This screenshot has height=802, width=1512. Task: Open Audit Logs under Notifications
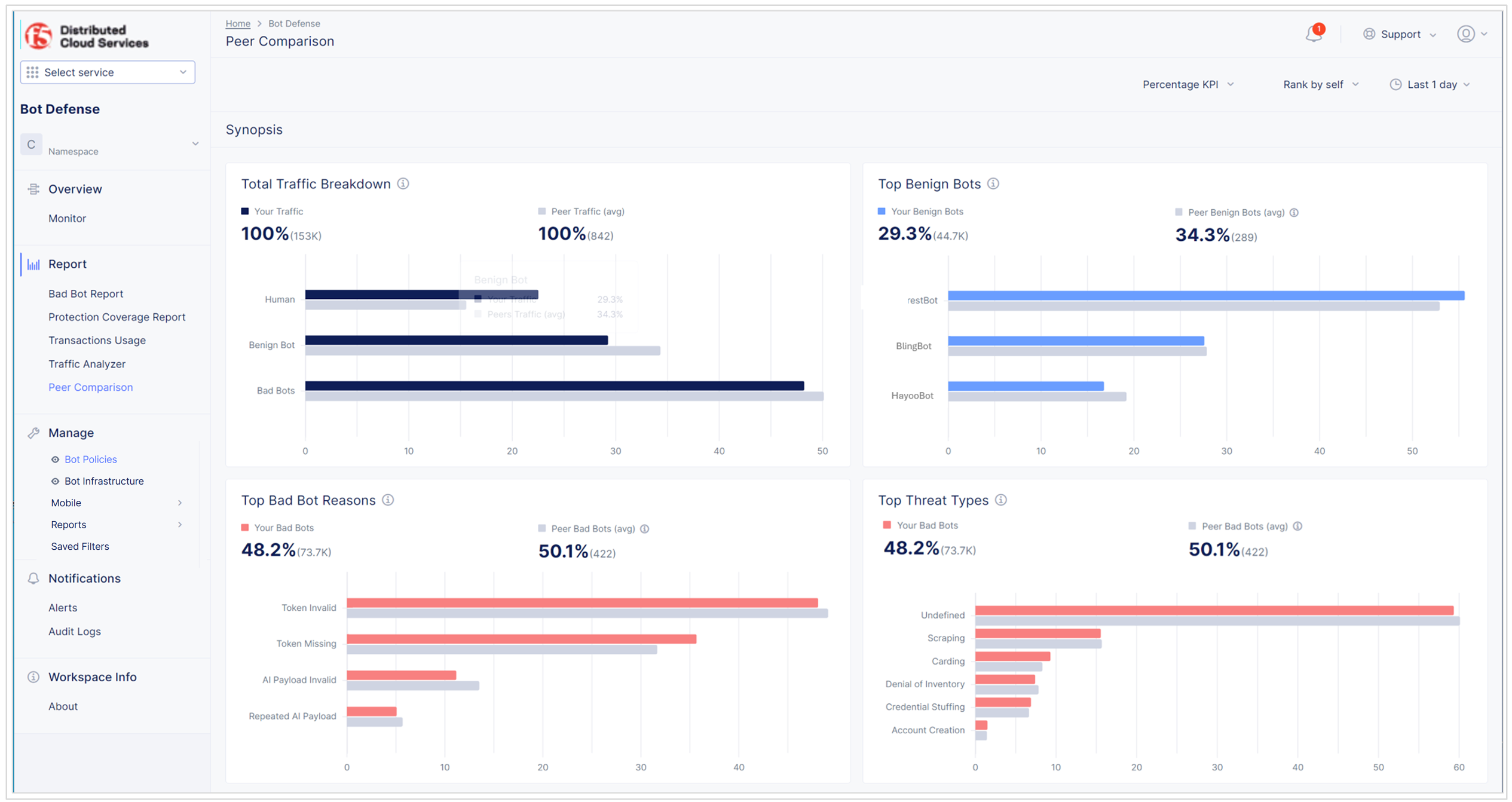pos(74,631)
